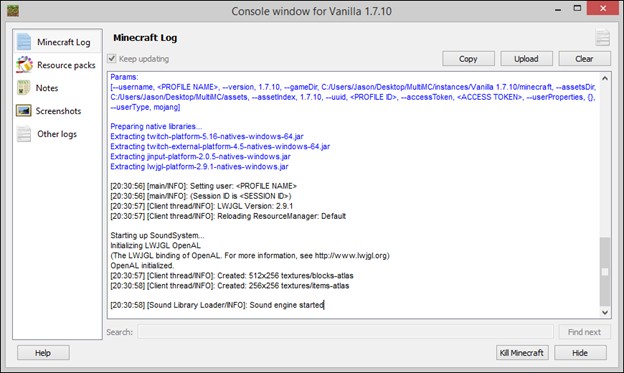This screenshot has height=373, width=624.
Task: Close the console window
Action: (x=603, y=8)
